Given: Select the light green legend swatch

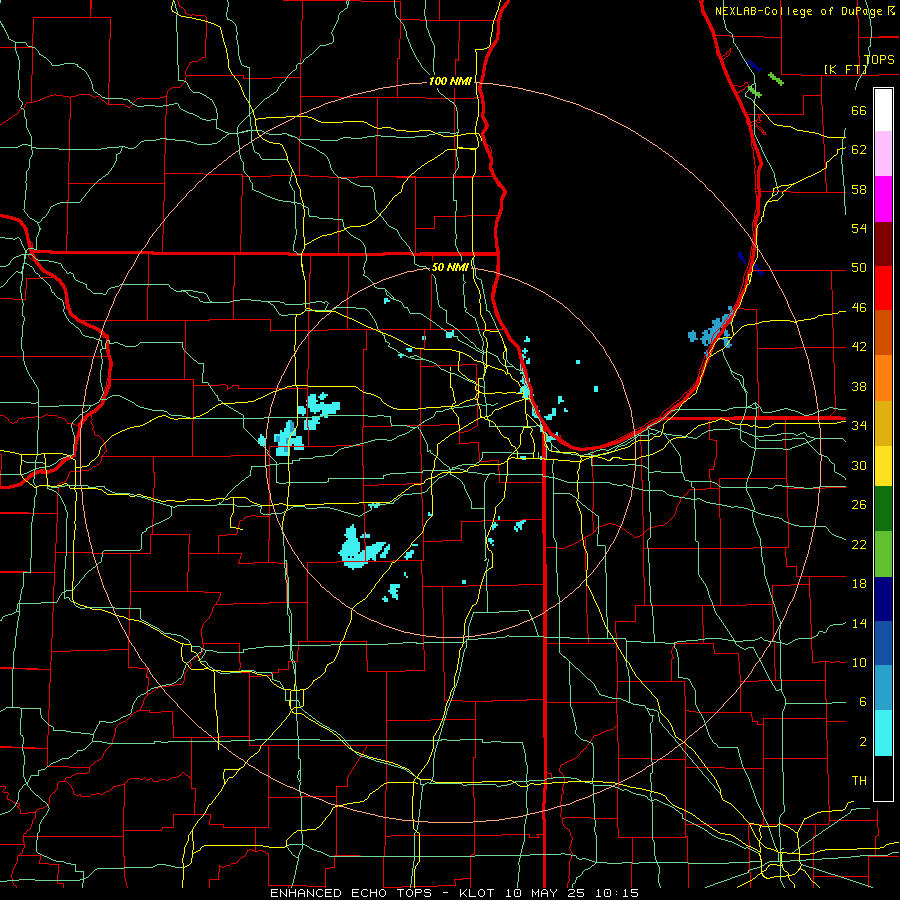Looking at the screenshot, I should [883, 554].
